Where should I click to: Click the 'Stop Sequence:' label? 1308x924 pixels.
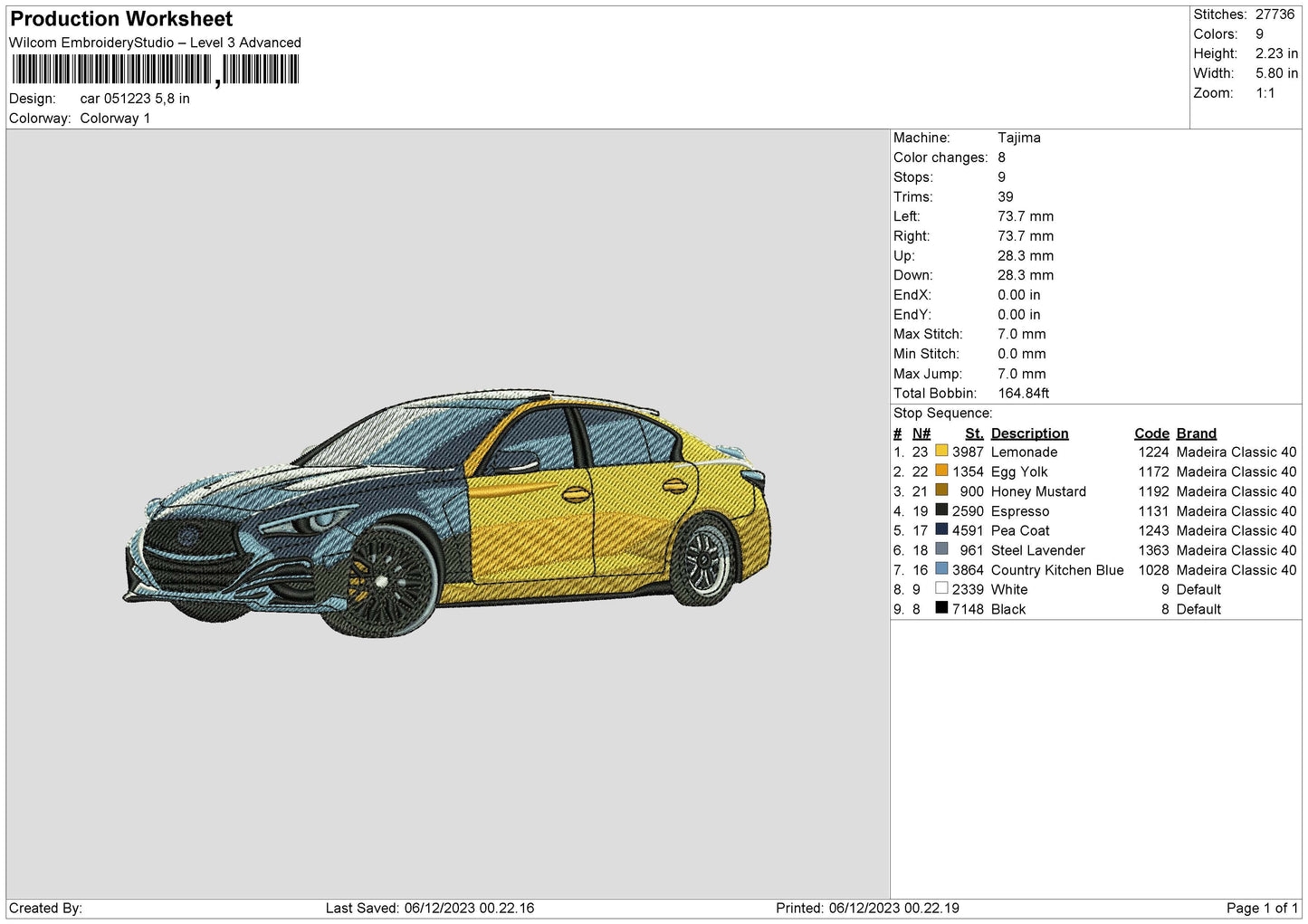click(942, 414)
